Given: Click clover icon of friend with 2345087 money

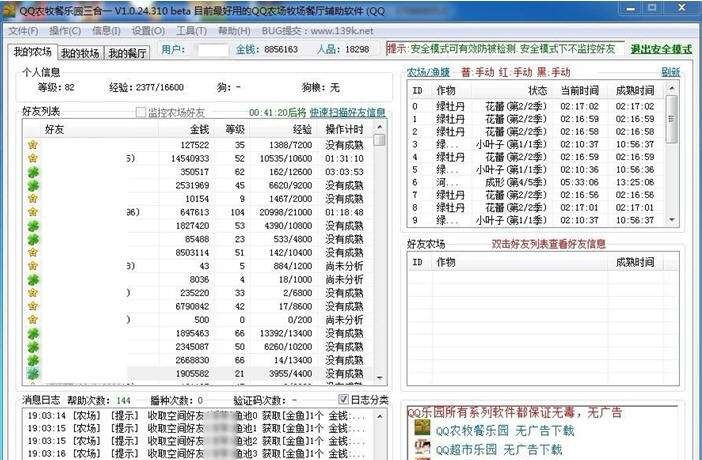Looking at the screenshot, I should pyautogui.click(x=33, y=347).
